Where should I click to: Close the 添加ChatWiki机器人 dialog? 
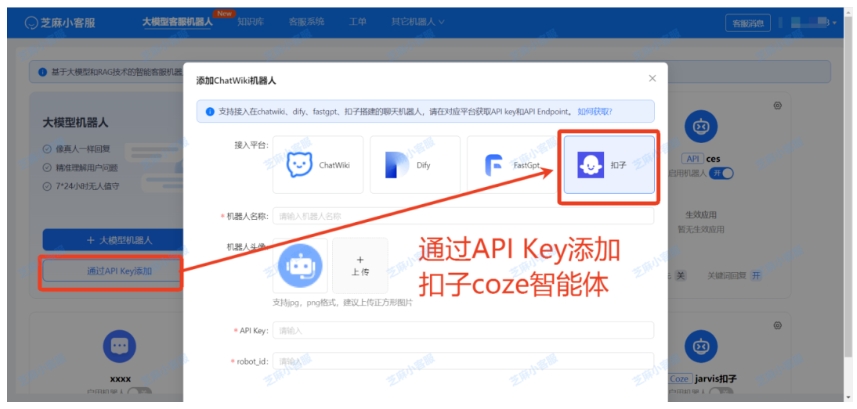(652, 78)
